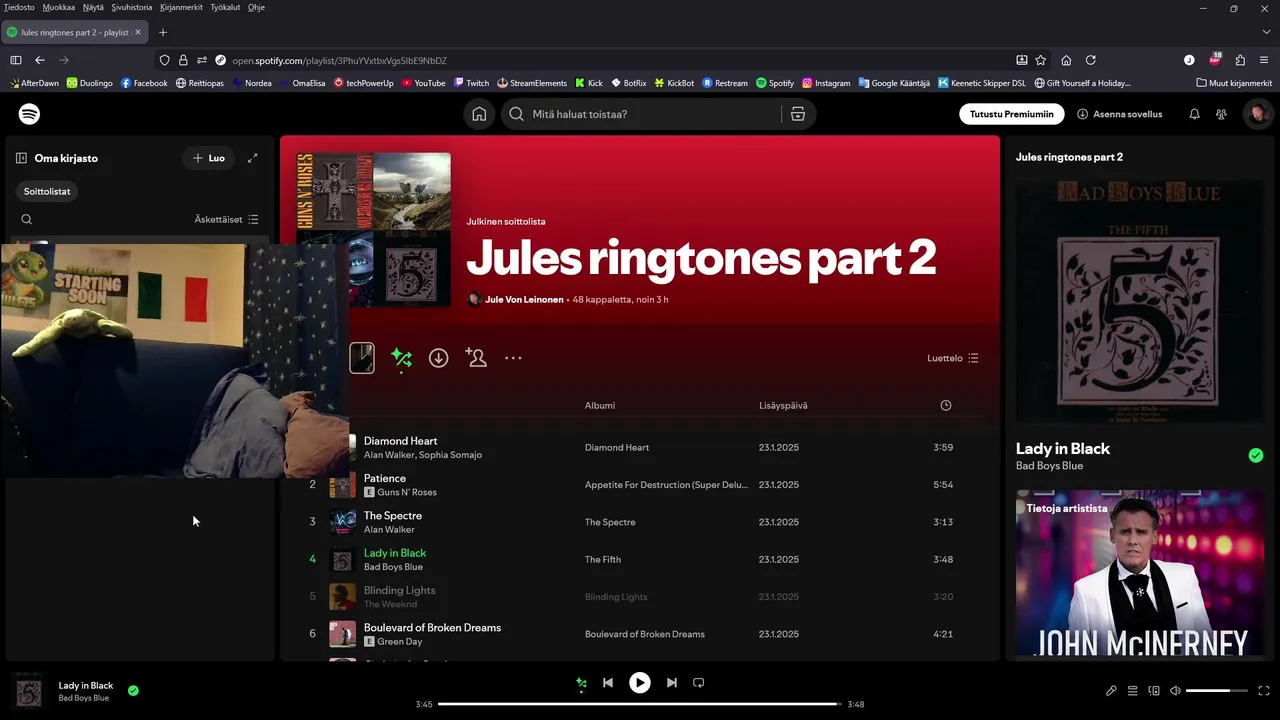Open Firefox extensions puzzle icon

tap(1240, 60)
